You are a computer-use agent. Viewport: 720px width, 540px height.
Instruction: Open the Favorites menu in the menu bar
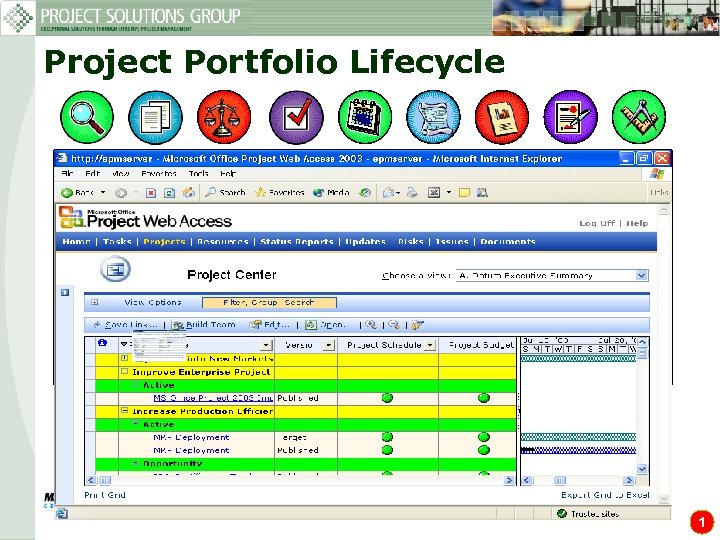point(159,174)
